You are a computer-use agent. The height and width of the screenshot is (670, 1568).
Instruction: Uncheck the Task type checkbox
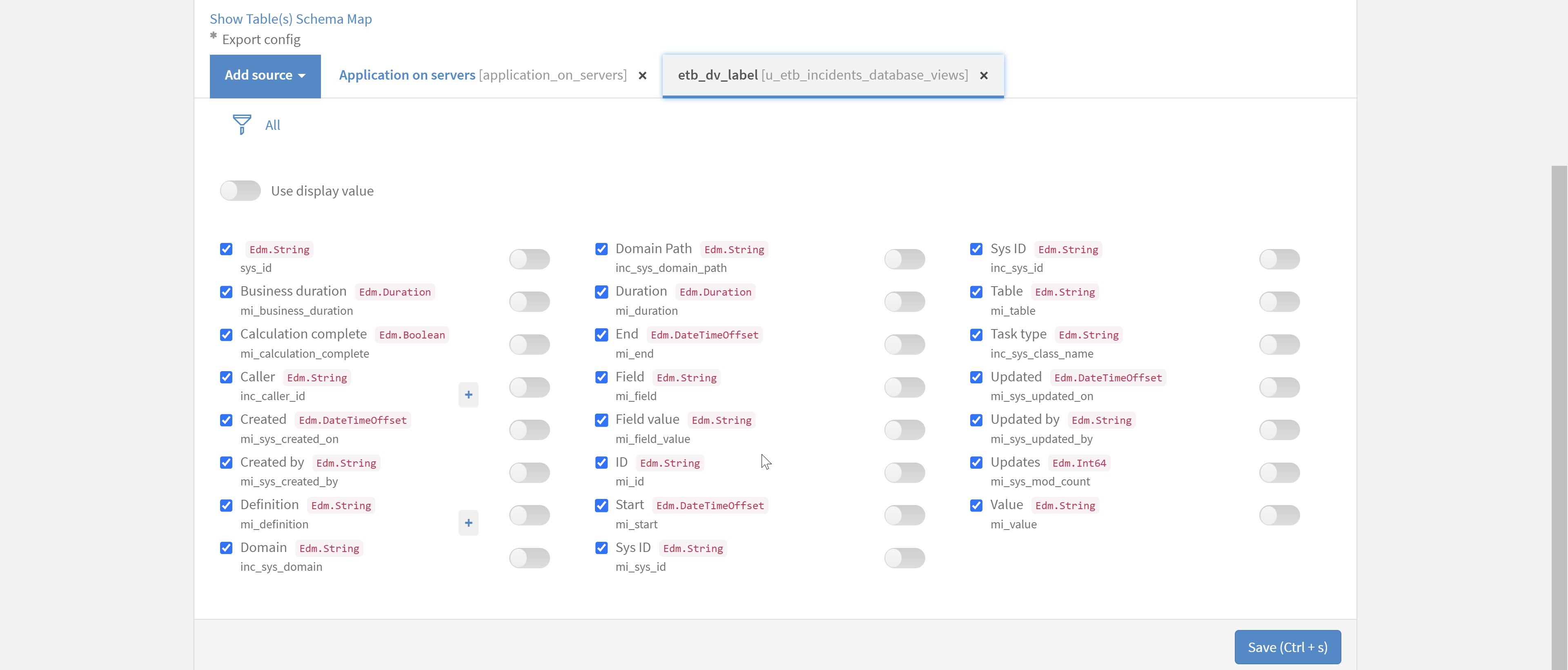click(x=976, y=335)
